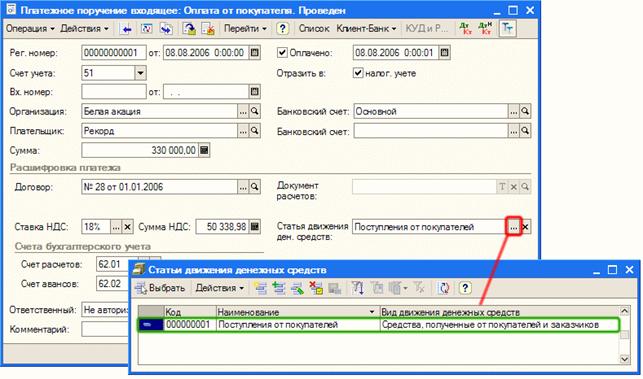Expand the Счет учета dropdown arrow
This screenshot has width=643, height=379.
[x=140, y=73]
